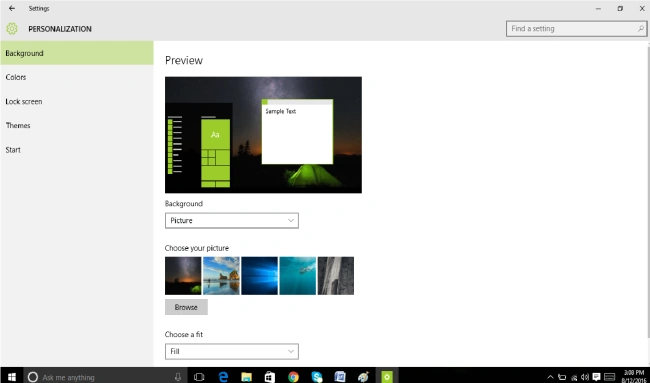Open the Action Center notifications icon
Screen dimensions: 650x383
[597, 377]
